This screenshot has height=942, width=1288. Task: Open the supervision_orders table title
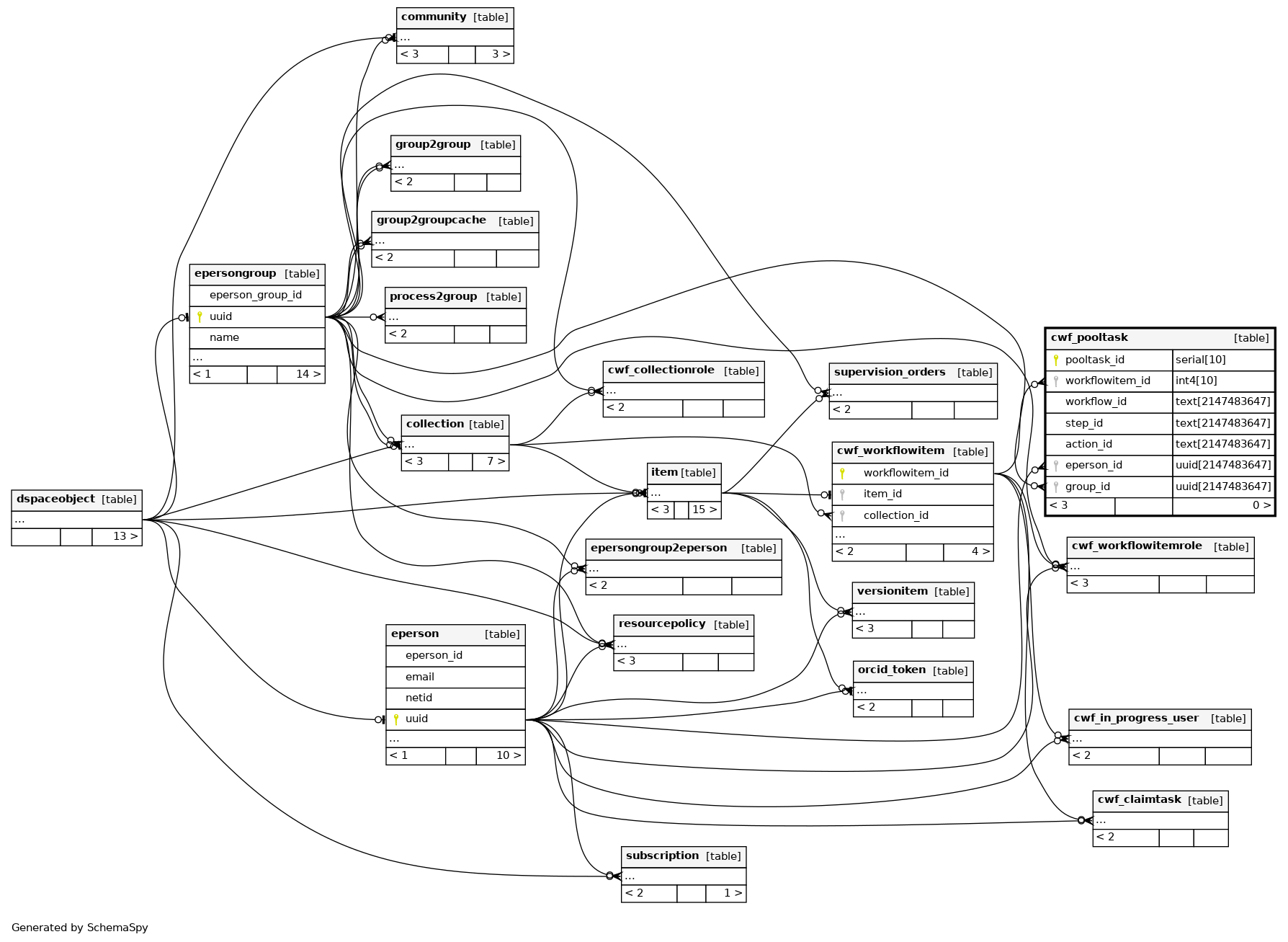pos(913,373)
